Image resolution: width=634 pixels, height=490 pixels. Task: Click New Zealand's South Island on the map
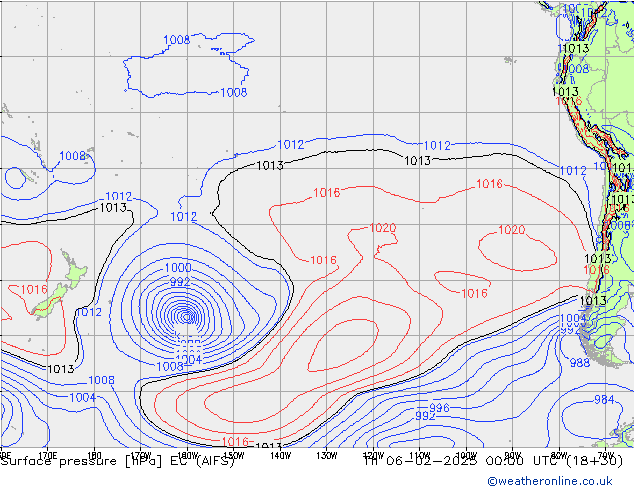[51, 302]
